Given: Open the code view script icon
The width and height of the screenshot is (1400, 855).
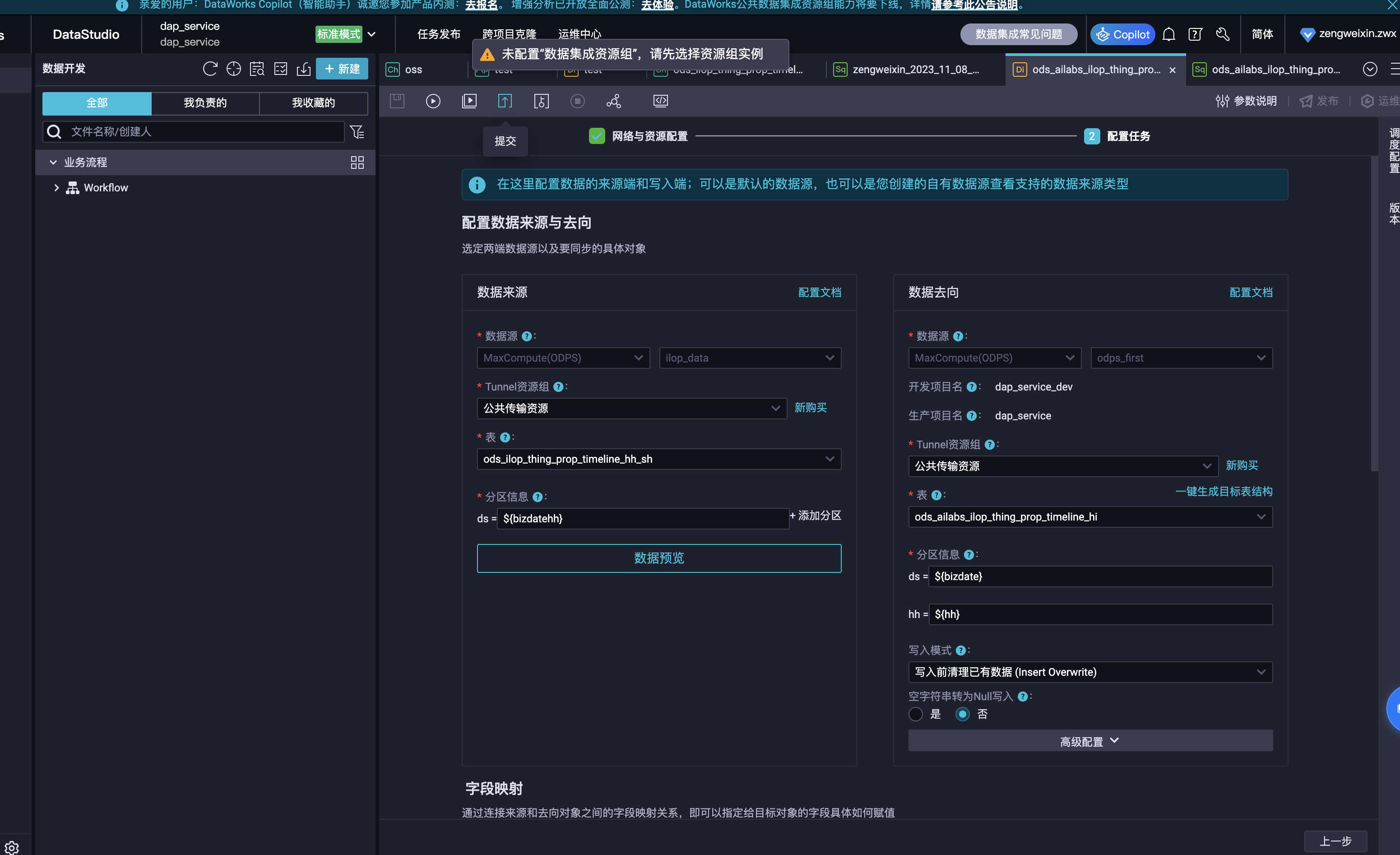Looking at the screenshot, I should tap(660, 101).
